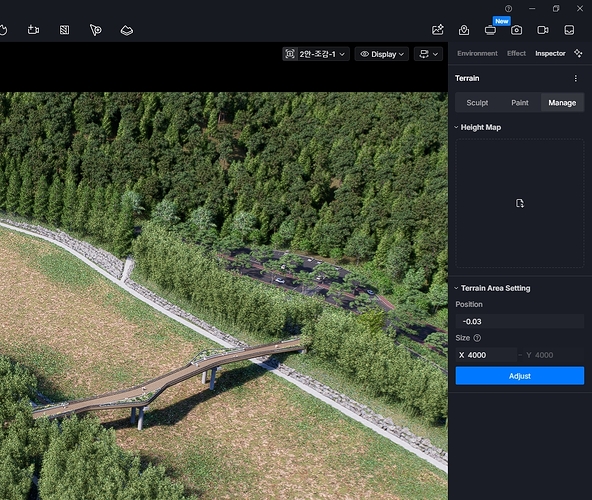Click the render queue tray icon
This screenshot has width=592, height=500.
click(569, 30)
